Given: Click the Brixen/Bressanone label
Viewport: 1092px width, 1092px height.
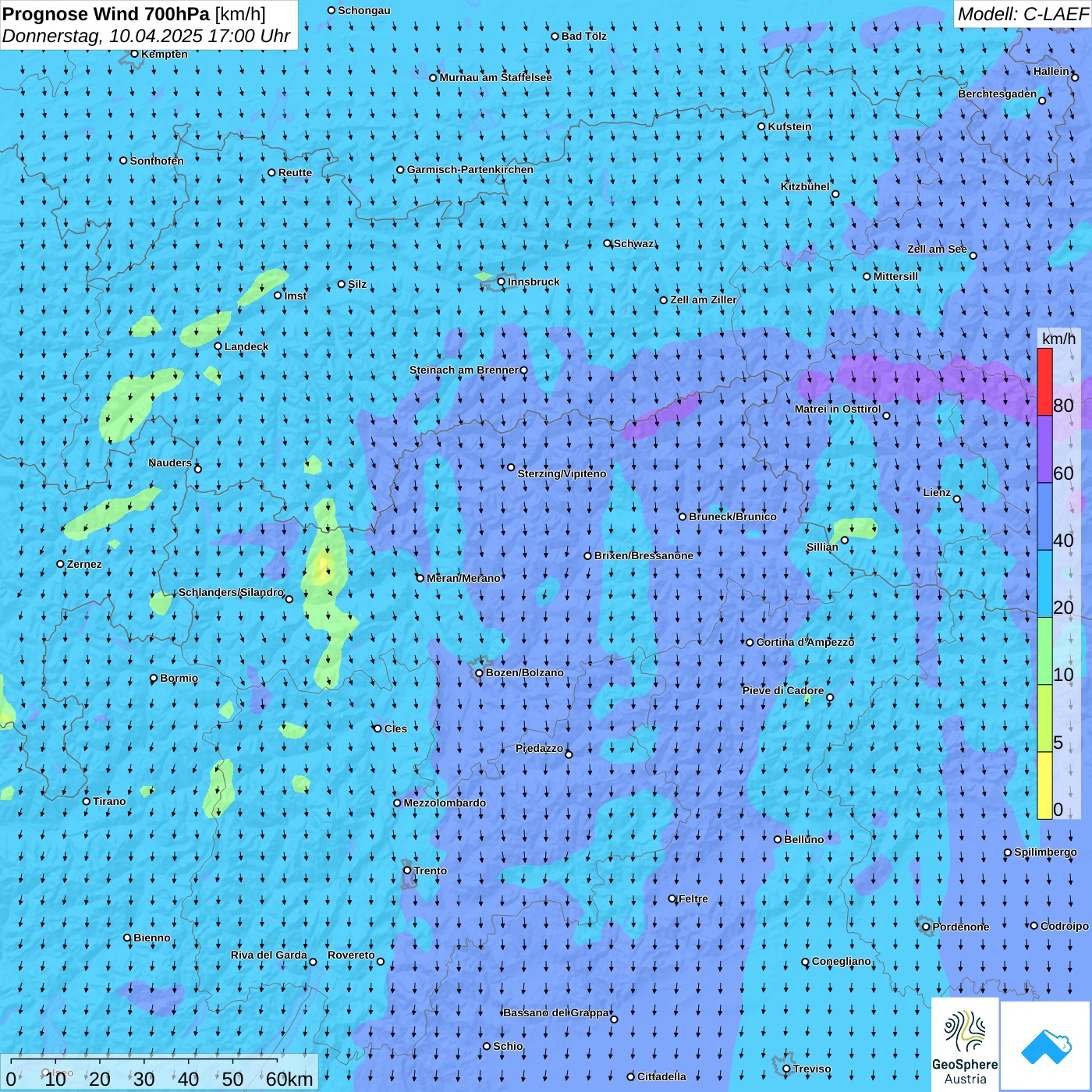Looking at the screenshot, I should [643, 555].
